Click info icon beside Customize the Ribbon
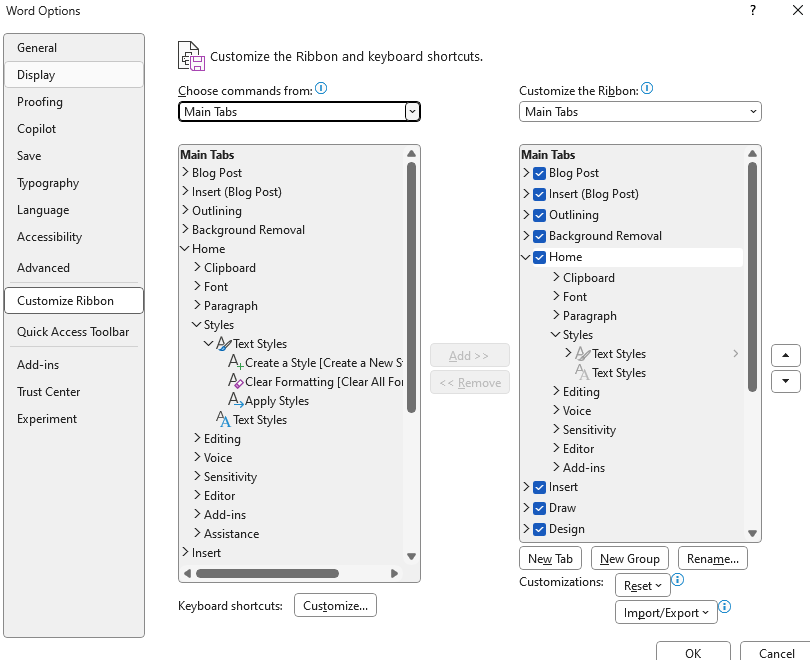Image resolution: width=810 pixels, height=660 pixels. click(x=647, y=88)
